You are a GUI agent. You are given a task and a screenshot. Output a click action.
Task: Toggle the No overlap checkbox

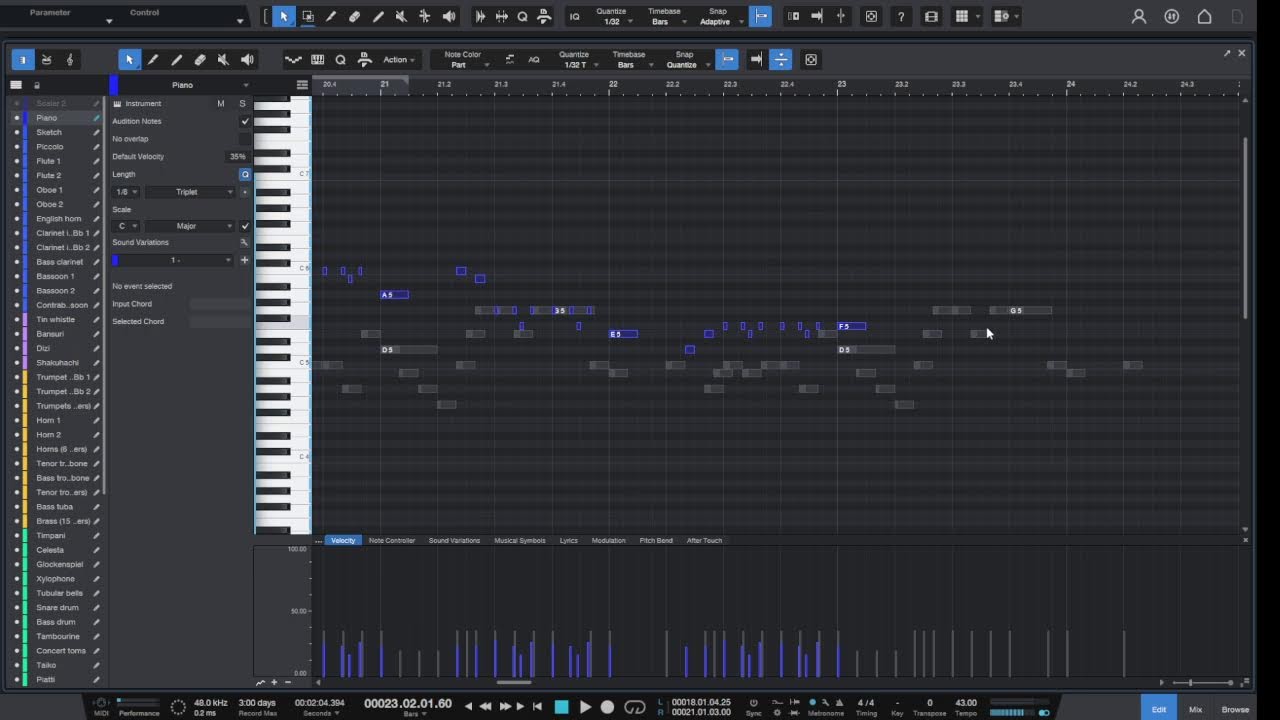245,139
